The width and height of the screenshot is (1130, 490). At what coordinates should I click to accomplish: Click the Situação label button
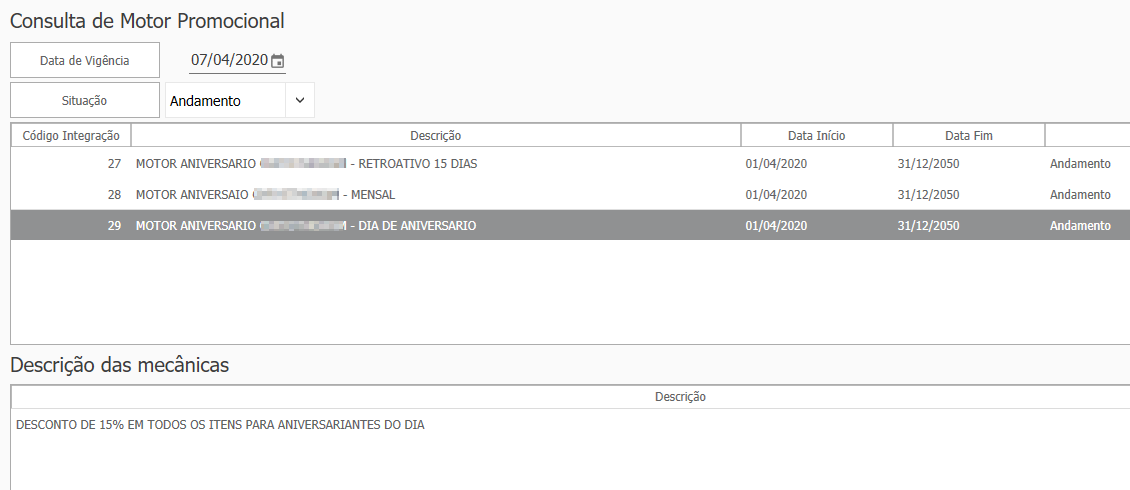[85, 100]
